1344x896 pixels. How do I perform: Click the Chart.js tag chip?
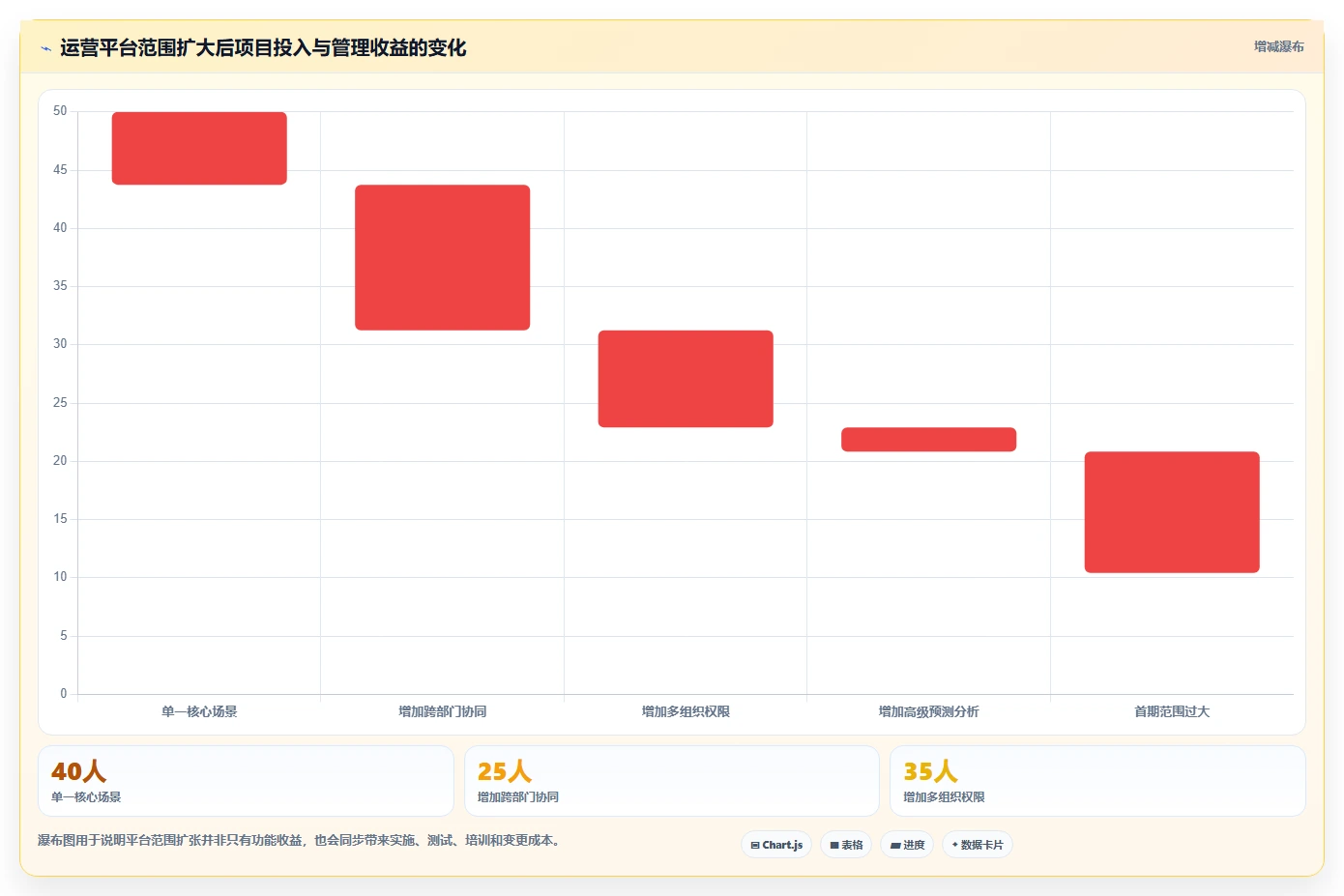(x=776, y=845)
